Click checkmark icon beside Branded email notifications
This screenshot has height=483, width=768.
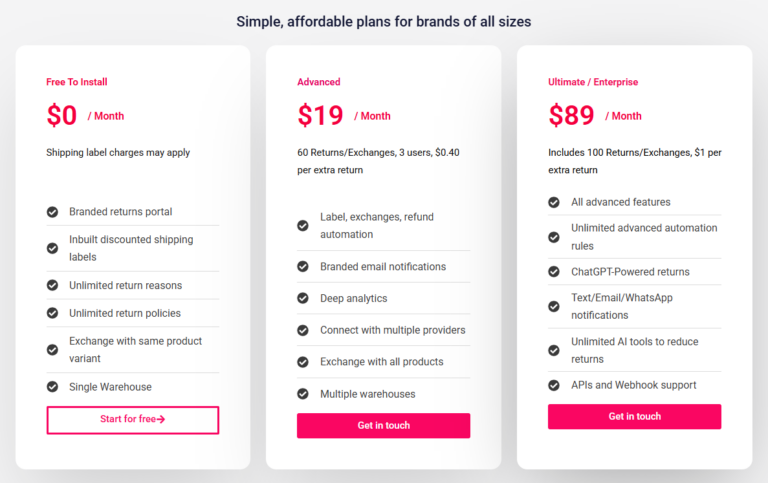click(303, 267)
